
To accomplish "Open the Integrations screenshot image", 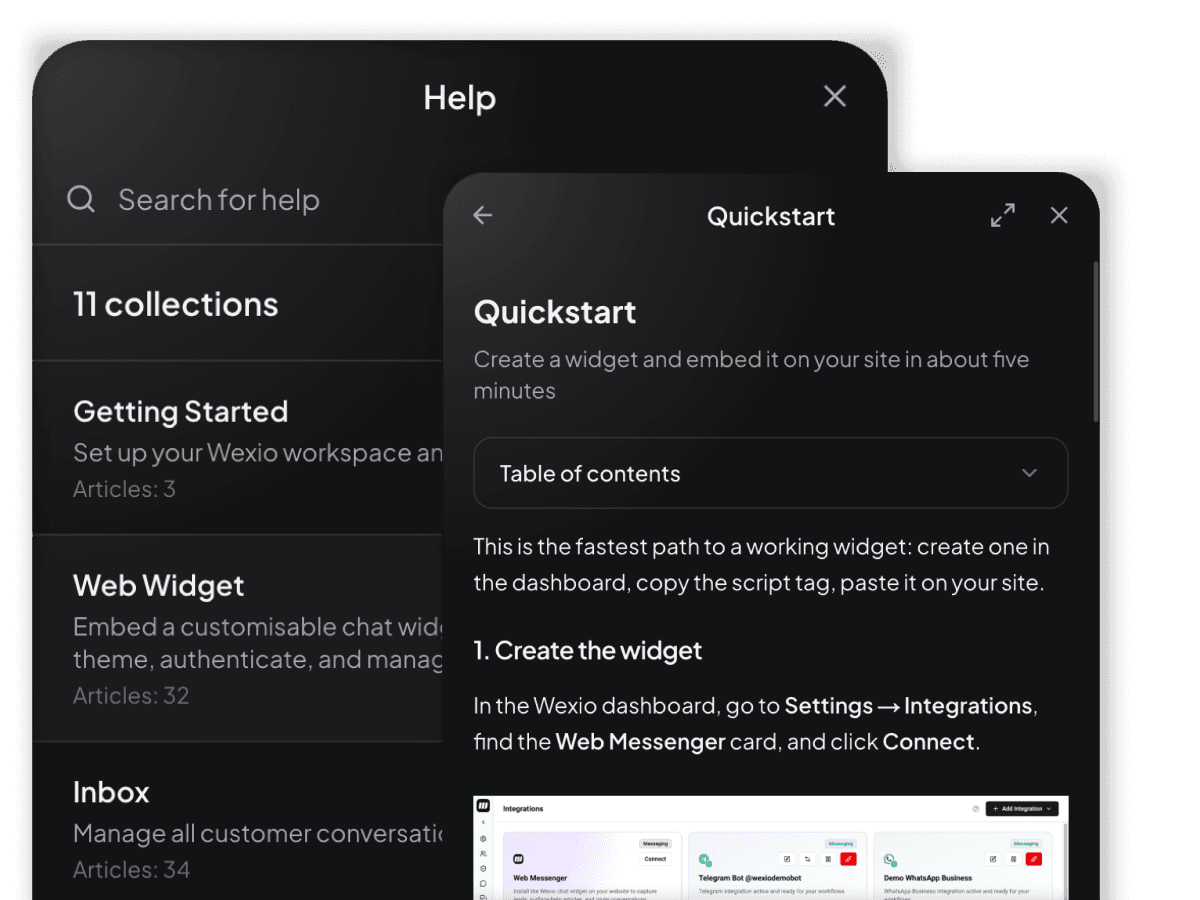I will point(771,847).
